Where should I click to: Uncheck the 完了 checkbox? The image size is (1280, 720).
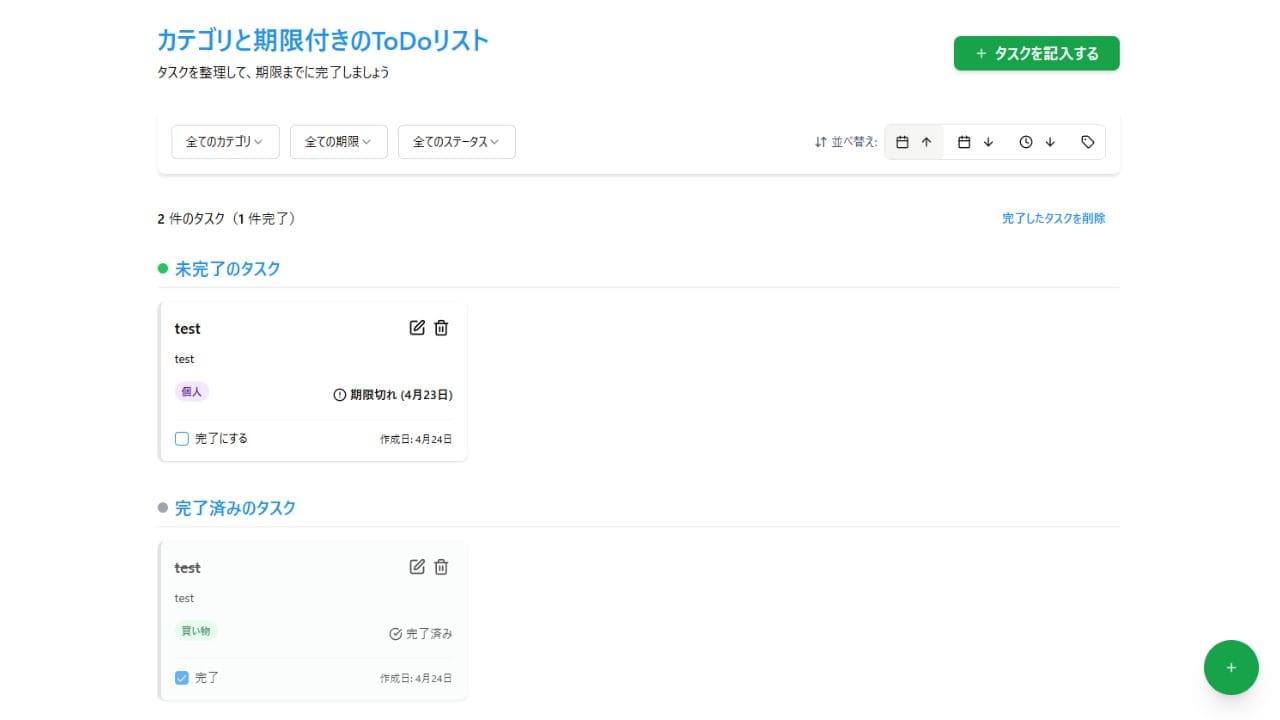[x=182, y=678]
